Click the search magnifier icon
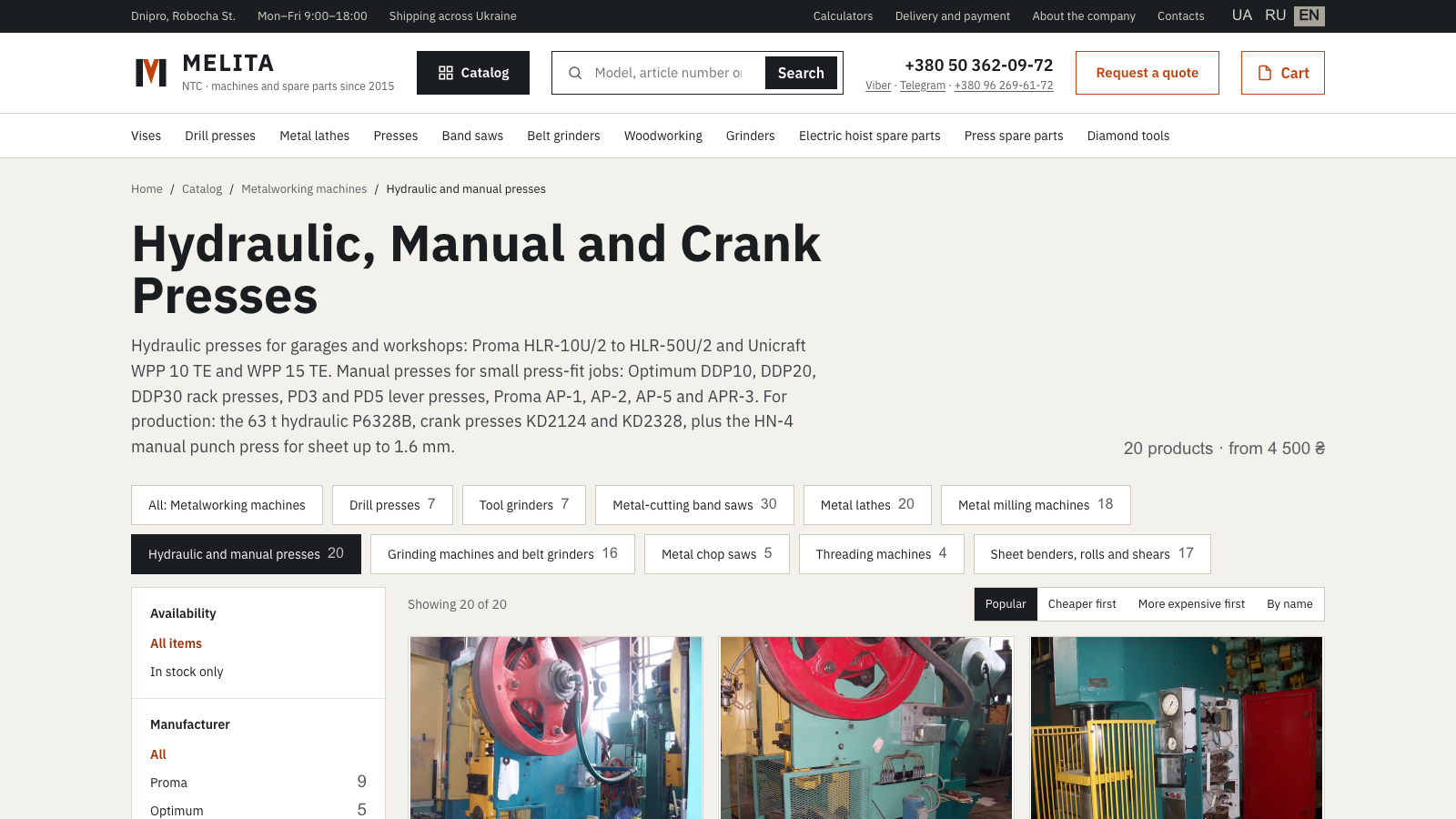 point(575,73)
